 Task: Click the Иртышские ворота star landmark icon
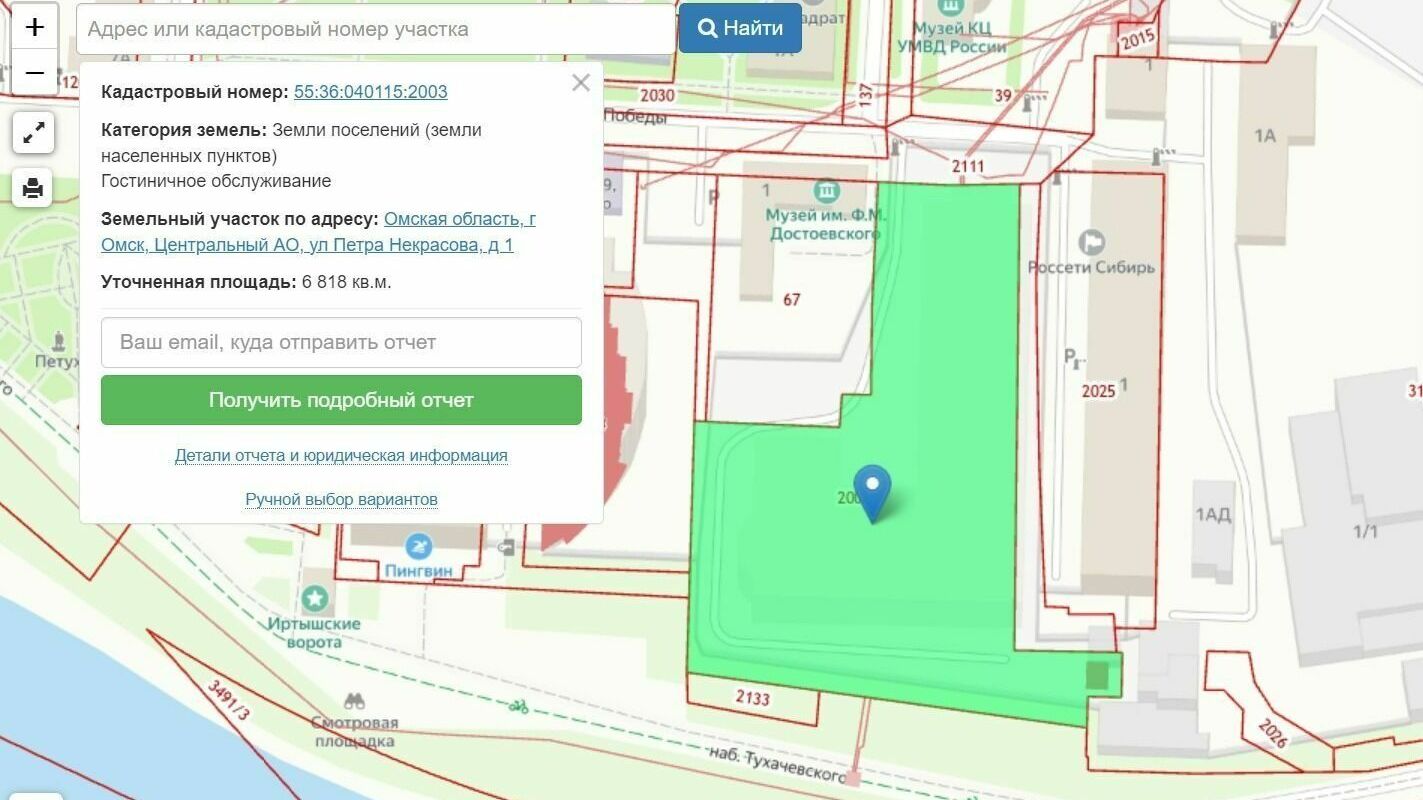click(x=315, y=599)
